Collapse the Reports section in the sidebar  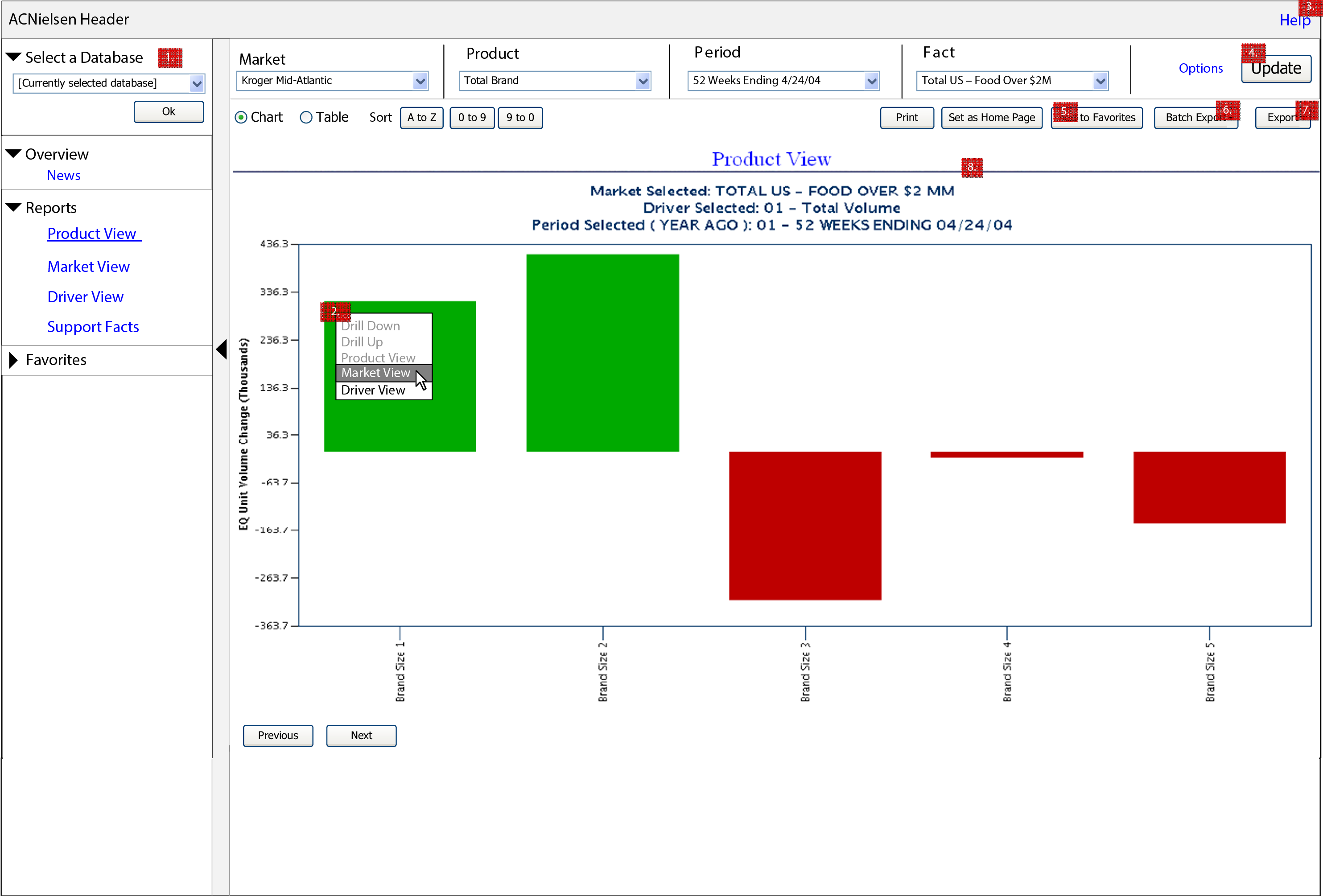coord(14,207)
